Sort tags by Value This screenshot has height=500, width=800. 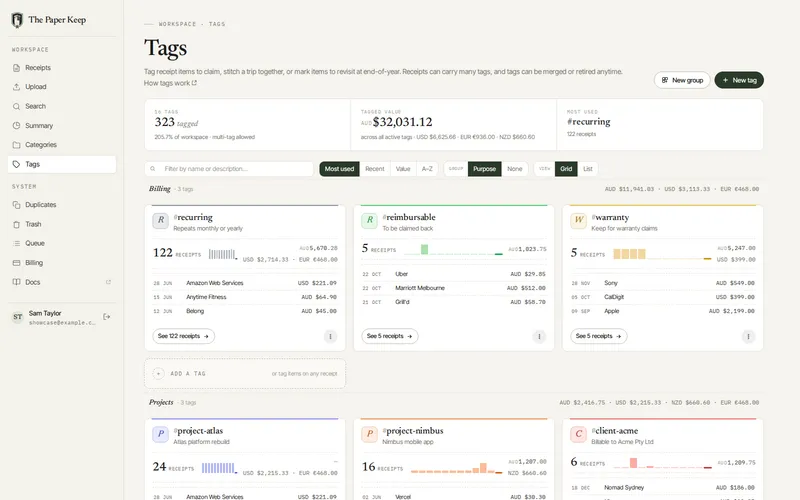tap(403, 169)
